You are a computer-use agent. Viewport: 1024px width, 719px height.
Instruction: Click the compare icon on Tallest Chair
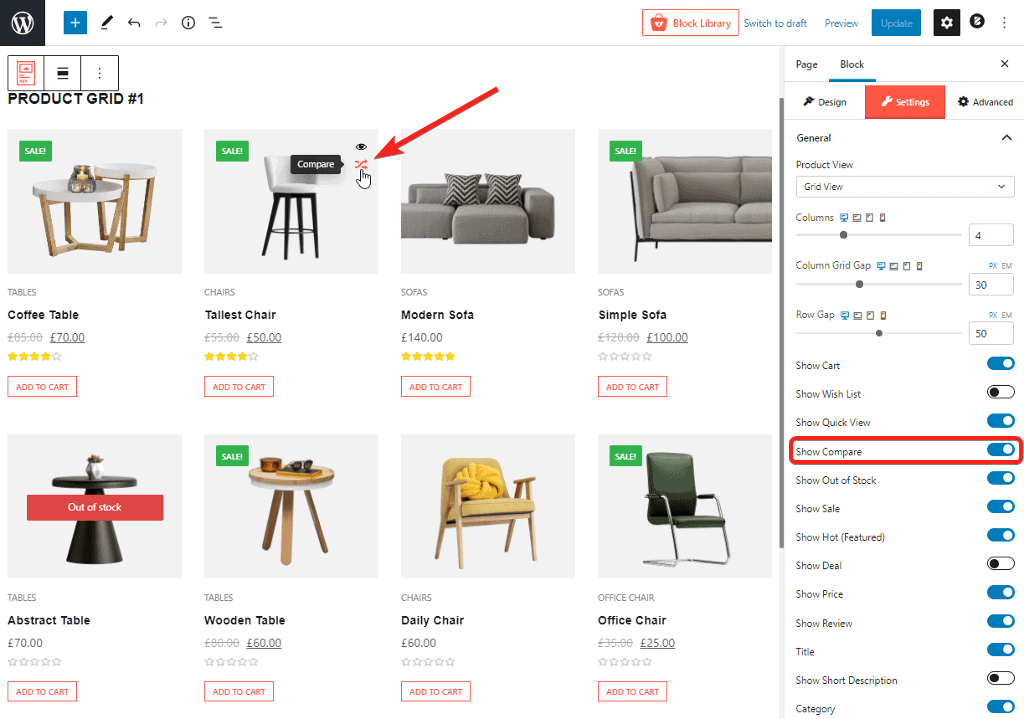[361, 165]
